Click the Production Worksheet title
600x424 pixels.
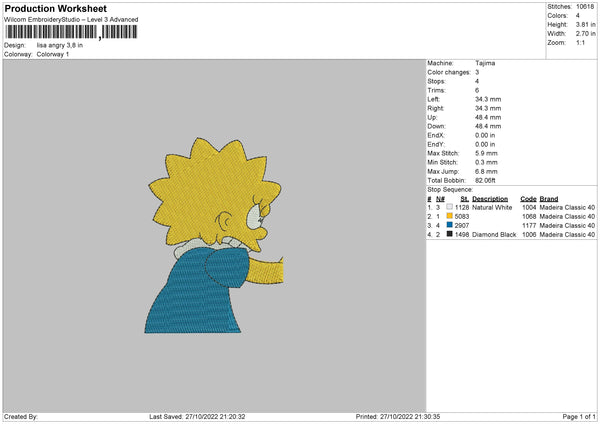point(56,8)
